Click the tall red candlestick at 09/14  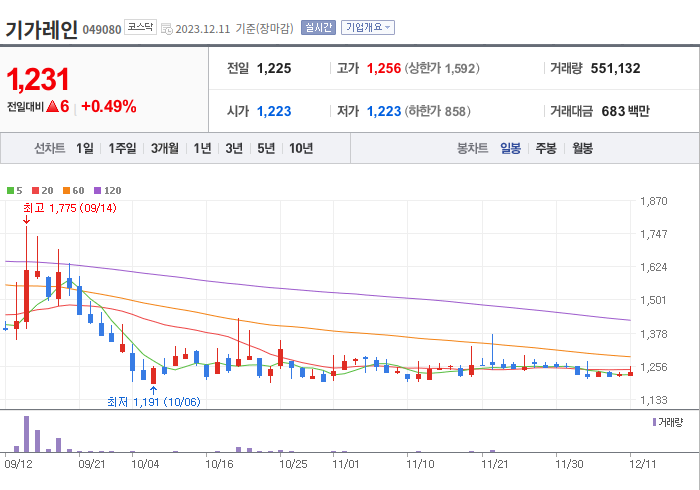pos(26,296)
